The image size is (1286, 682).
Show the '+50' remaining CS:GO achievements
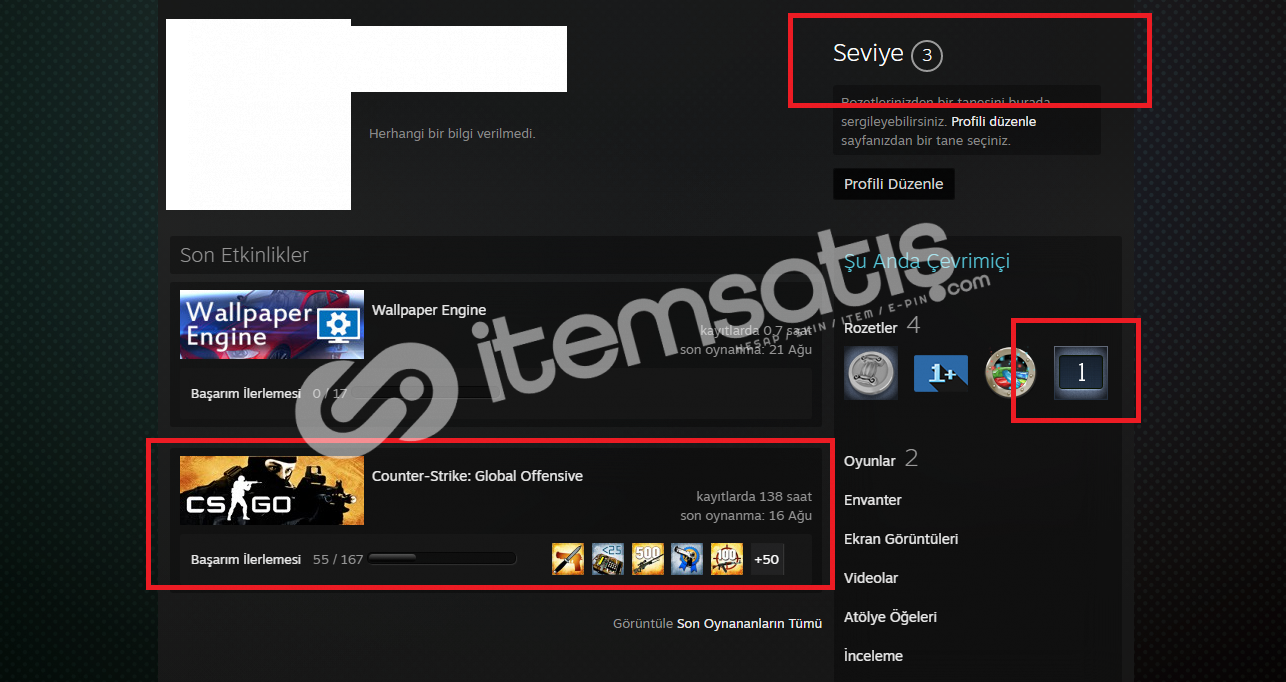pos(767,559)
